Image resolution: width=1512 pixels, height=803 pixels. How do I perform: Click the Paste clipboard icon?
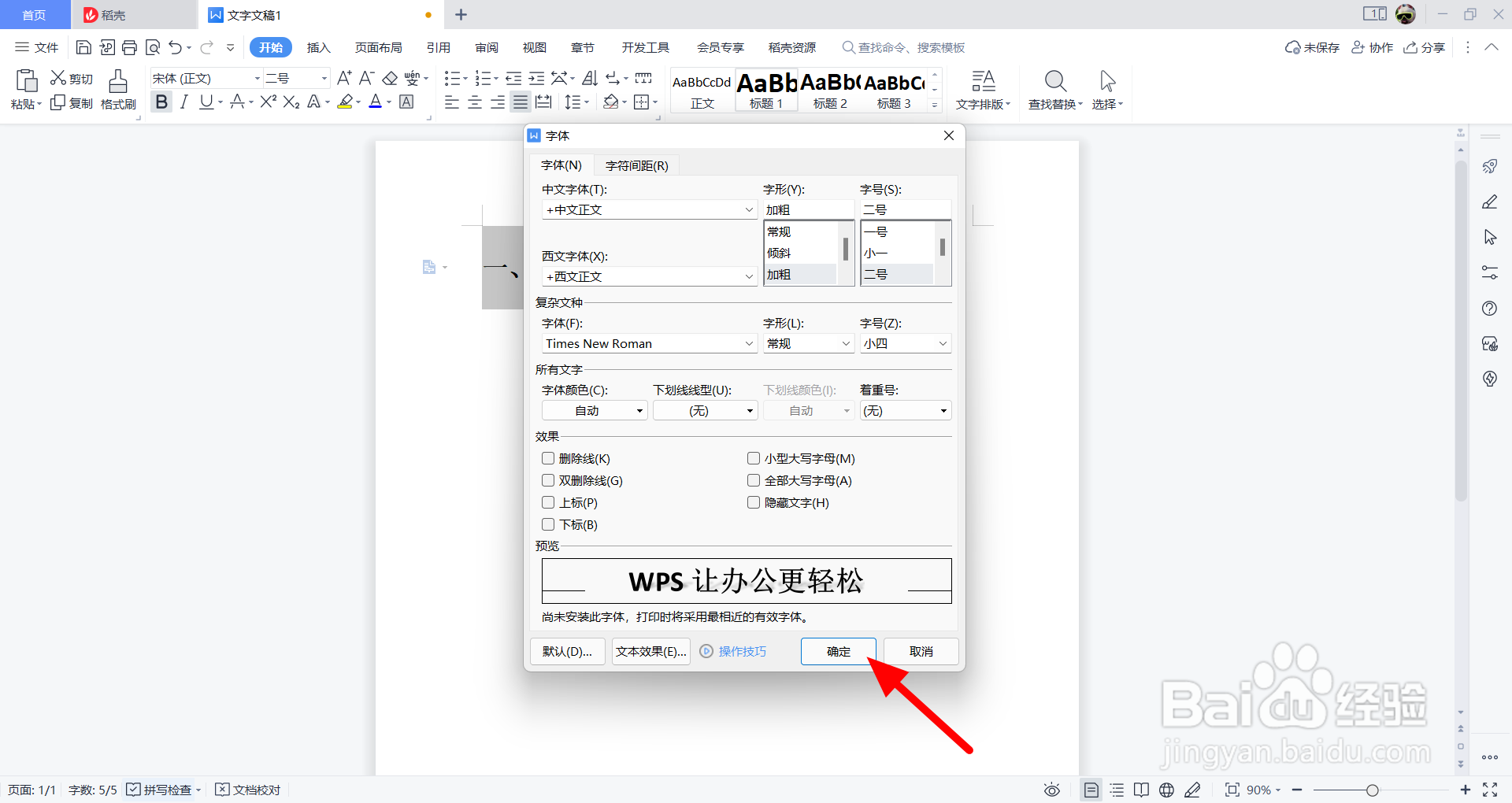coord(26,81)
